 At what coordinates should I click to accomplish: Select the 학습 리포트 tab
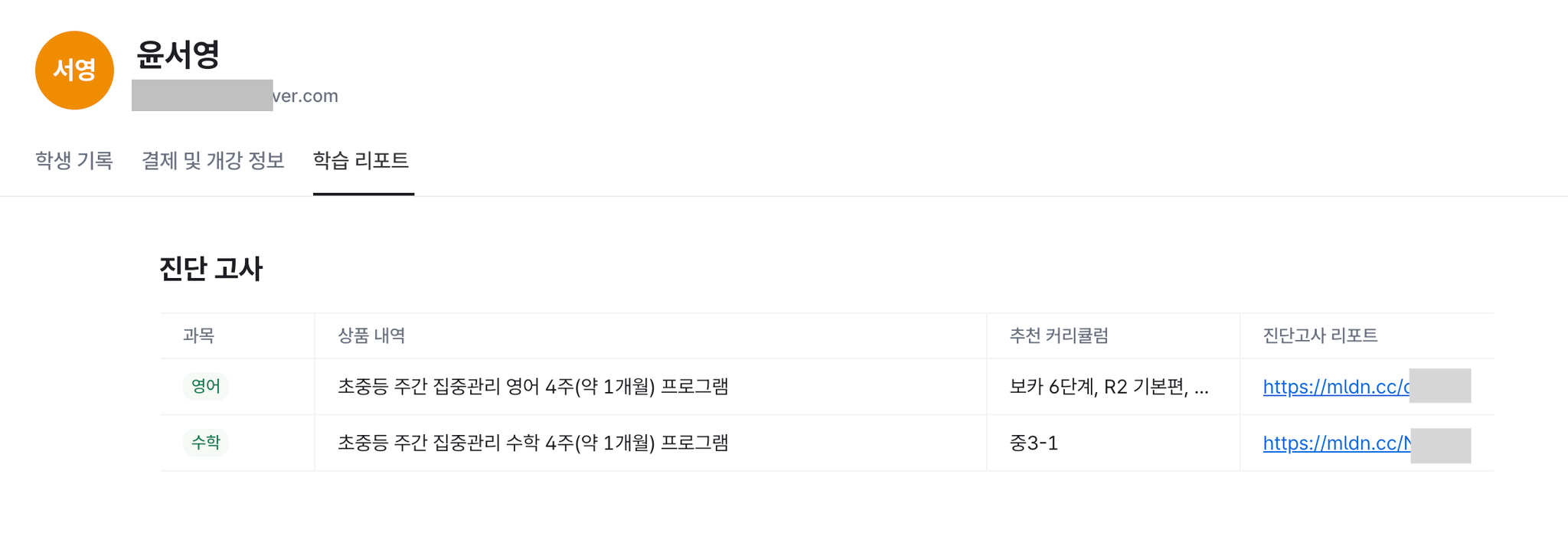click(361, 161)
